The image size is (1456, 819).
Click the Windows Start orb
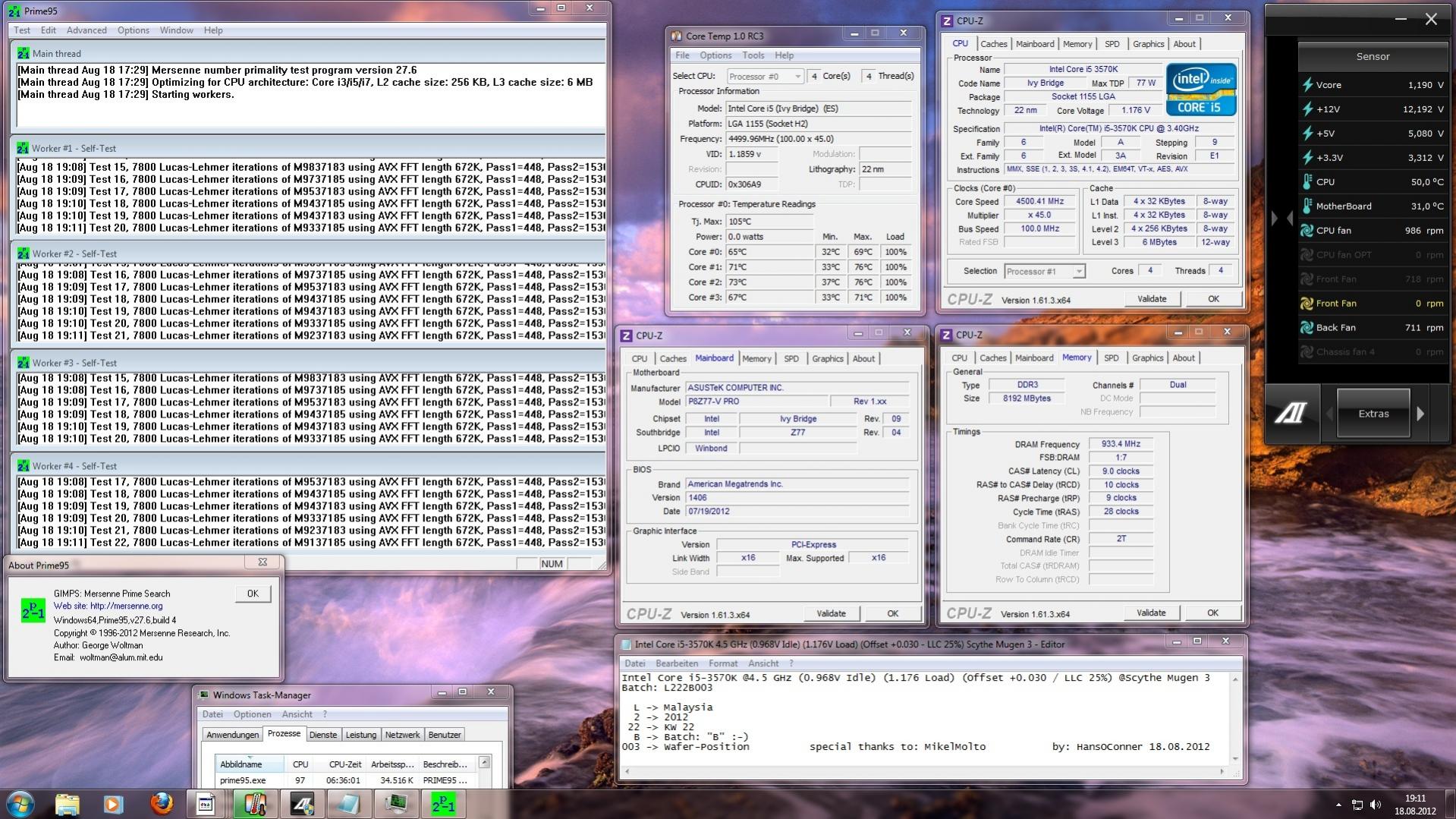click(x=20, y=804)
